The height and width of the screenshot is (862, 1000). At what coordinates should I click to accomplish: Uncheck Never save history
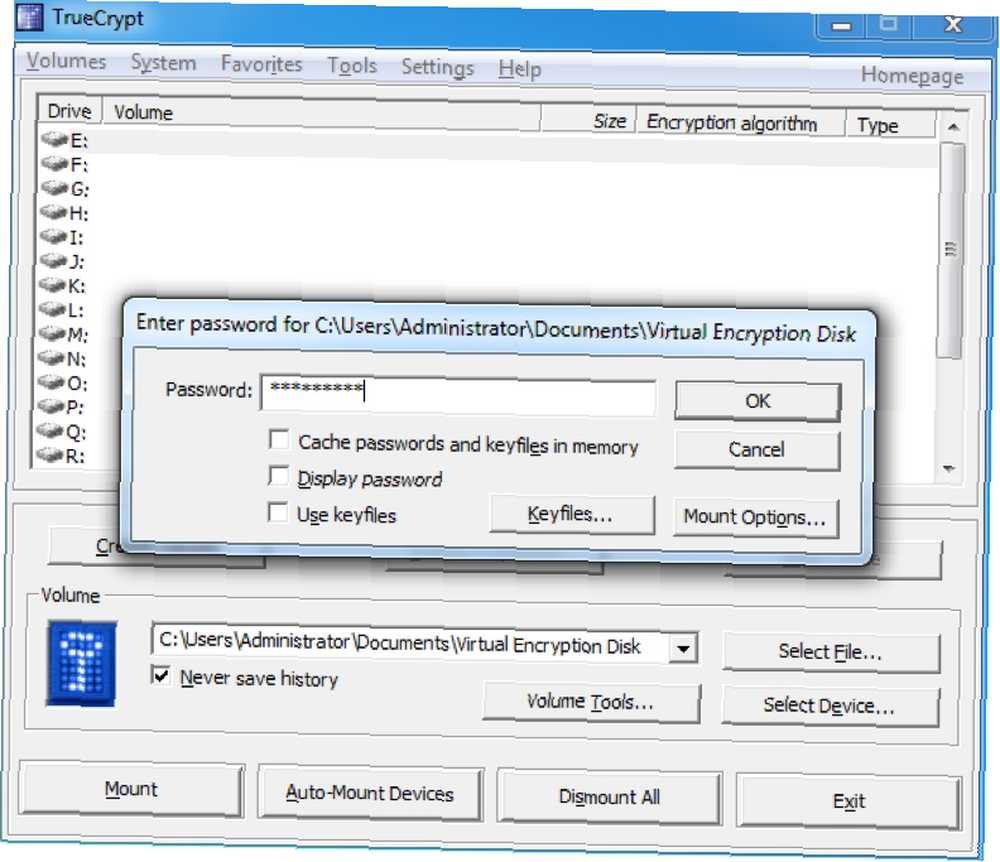pyautogui.click(x=161, y=675)
